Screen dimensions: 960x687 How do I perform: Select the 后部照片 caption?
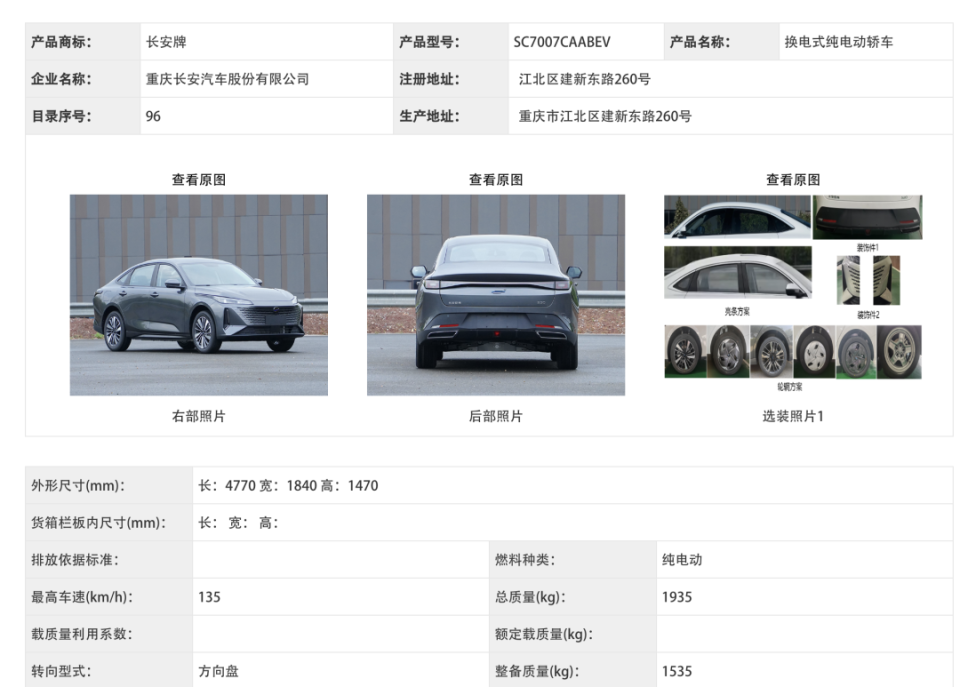496,416
